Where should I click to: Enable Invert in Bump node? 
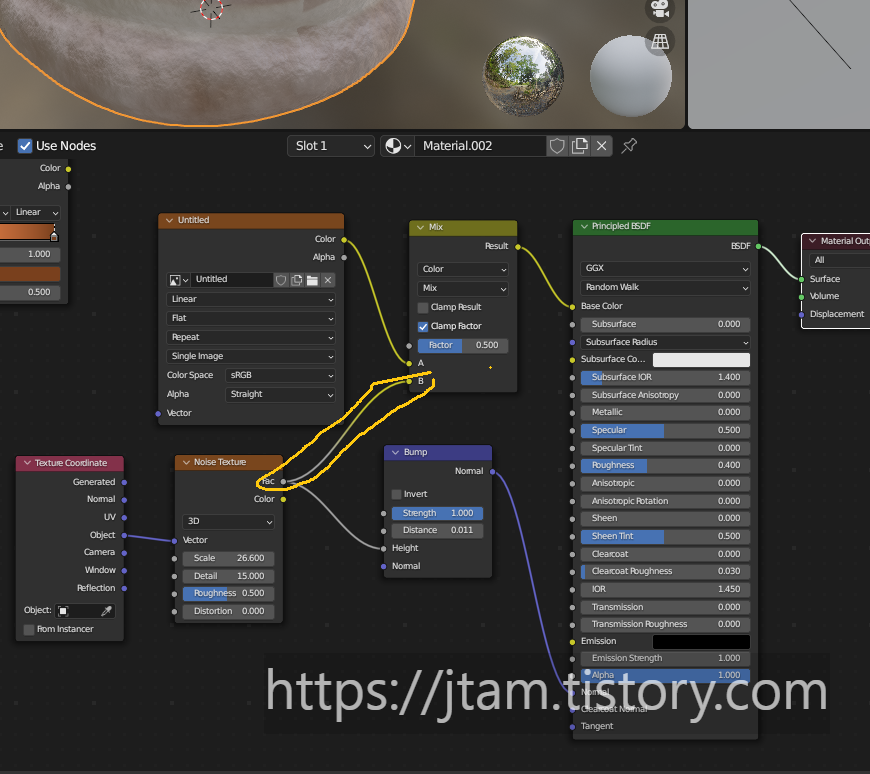(396, 494)
